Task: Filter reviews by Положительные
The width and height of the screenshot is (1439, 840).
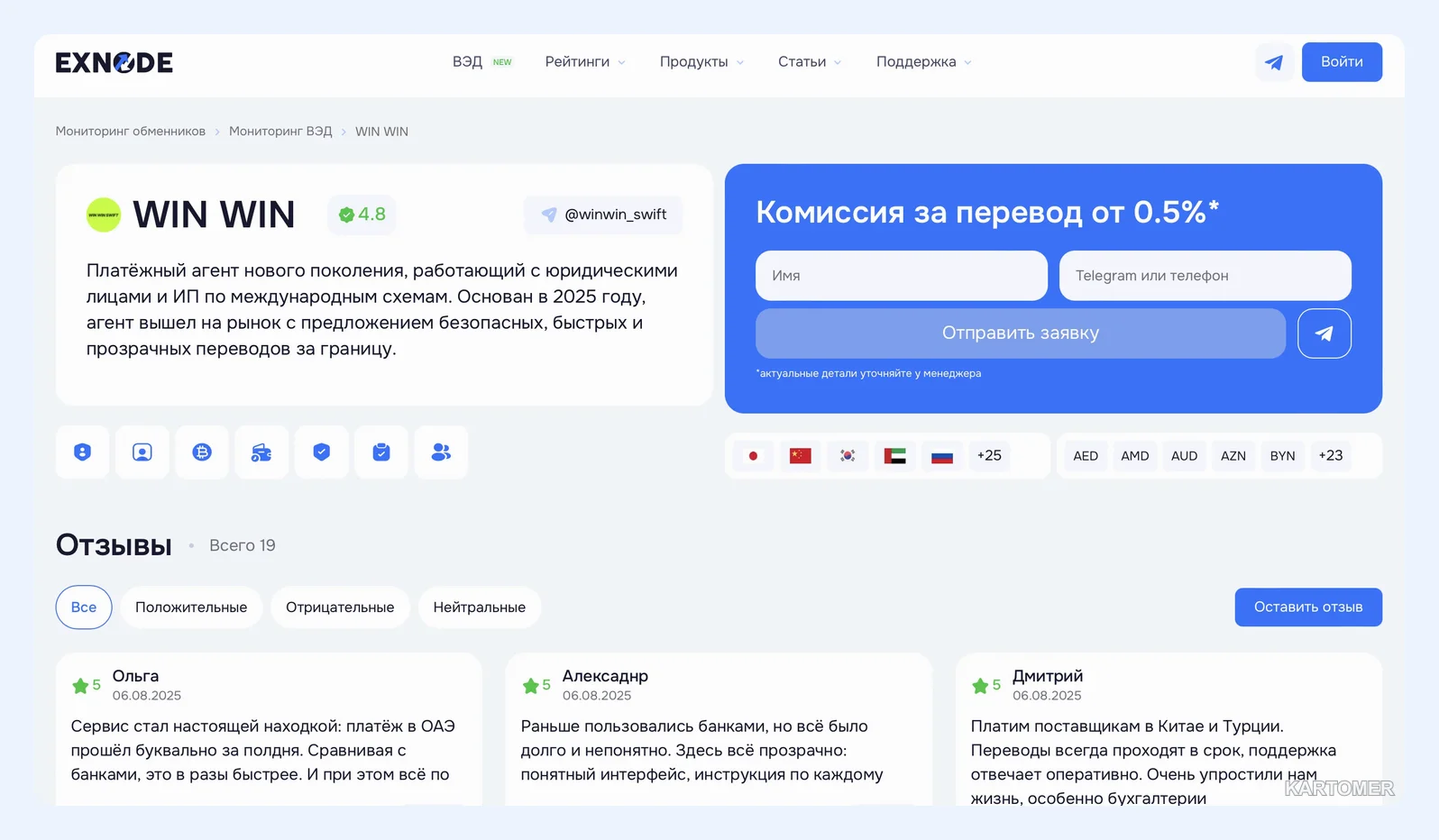Action: tap(191, 607)
